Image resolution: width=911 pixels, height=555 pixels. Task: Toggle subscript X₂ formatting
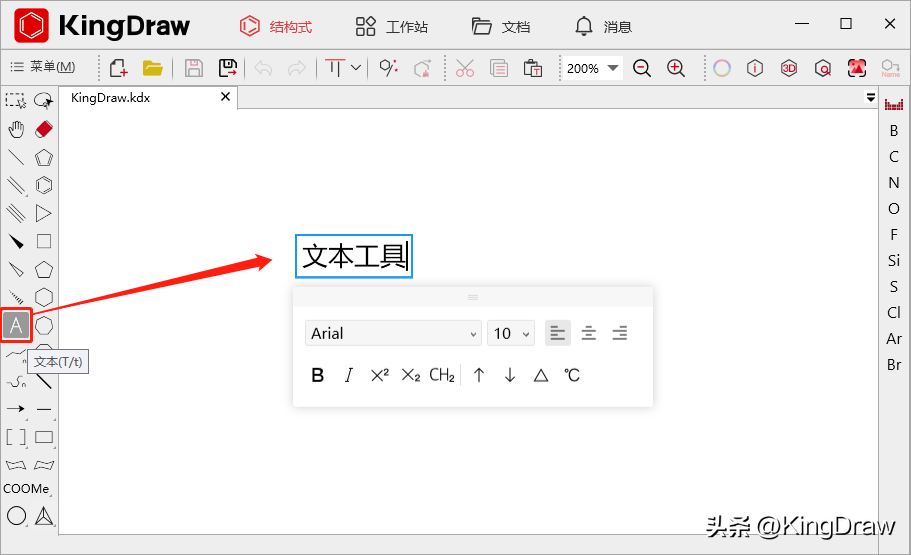click(x=411, y=375)
